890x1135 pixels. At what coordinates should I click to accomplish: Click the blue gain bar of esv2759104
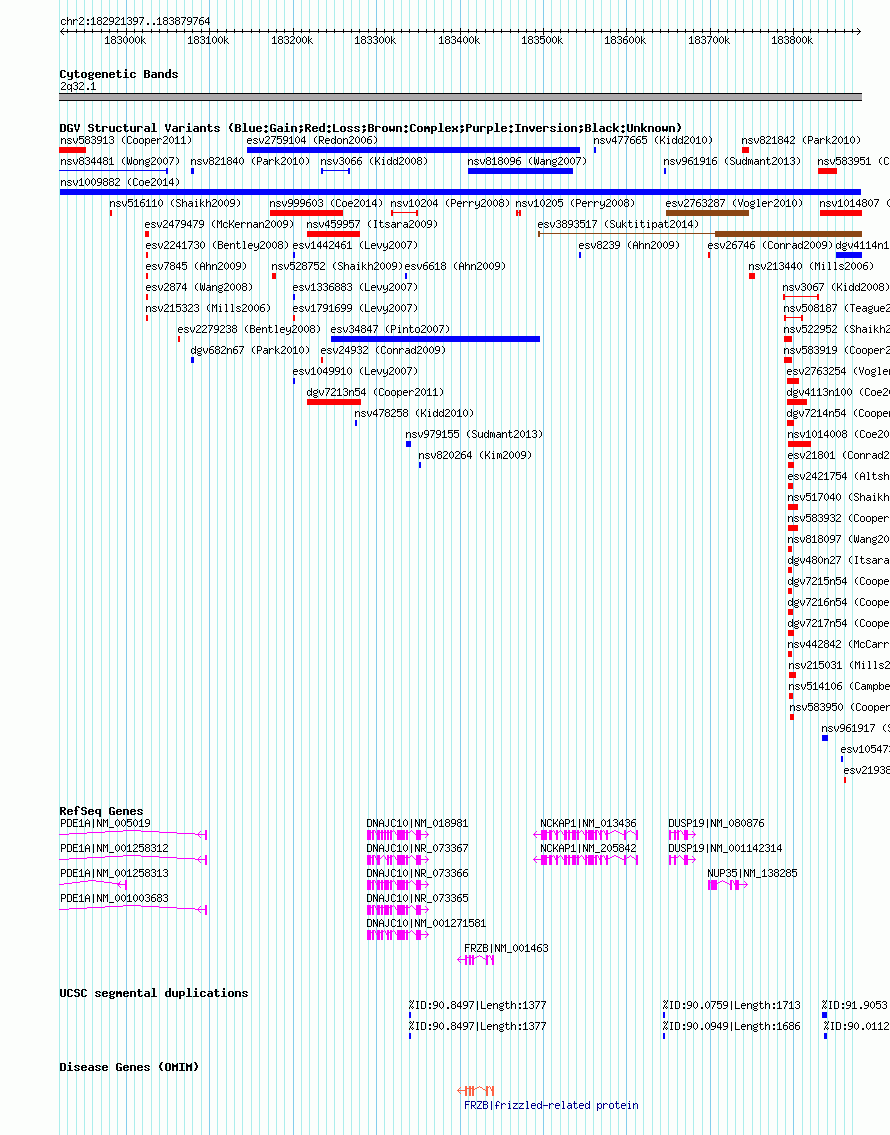pyautogui.click(x=413, y=151)
